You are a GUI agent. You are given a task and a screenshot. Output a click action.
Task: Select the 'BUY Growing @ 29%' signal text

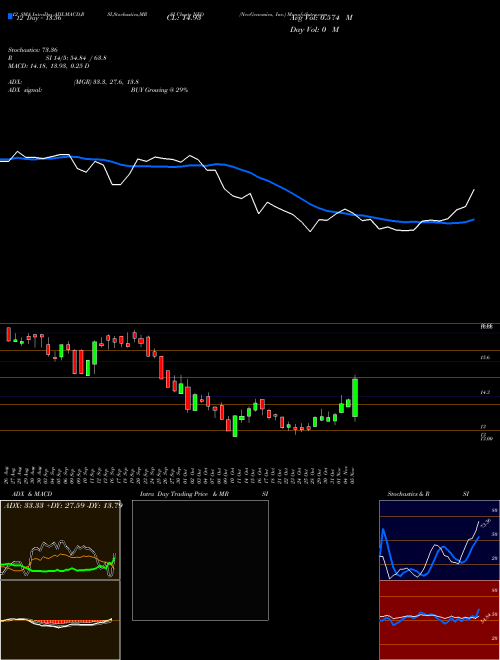159,90
